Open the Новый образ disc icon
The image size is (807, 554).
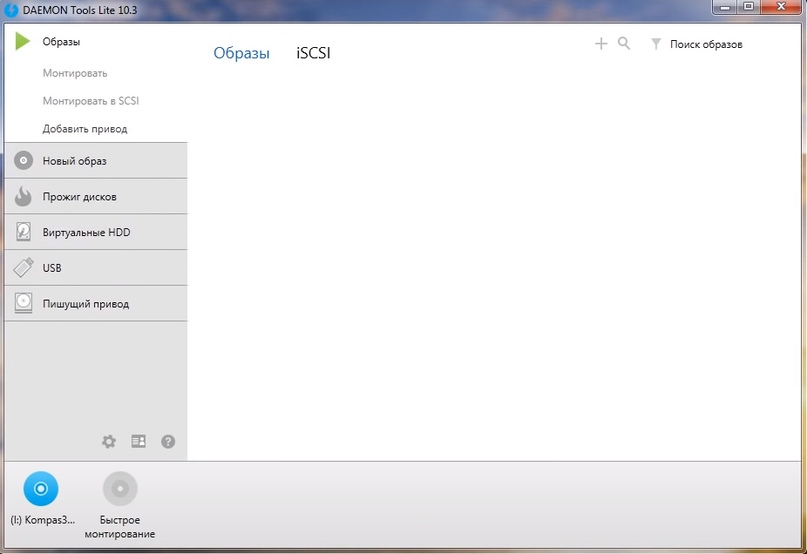(x=23, y=160)
